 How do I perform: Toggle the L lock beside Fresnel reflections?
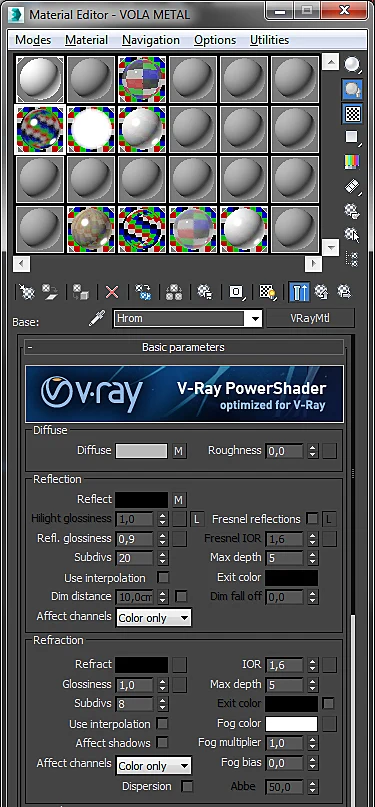tap(329, 519)
